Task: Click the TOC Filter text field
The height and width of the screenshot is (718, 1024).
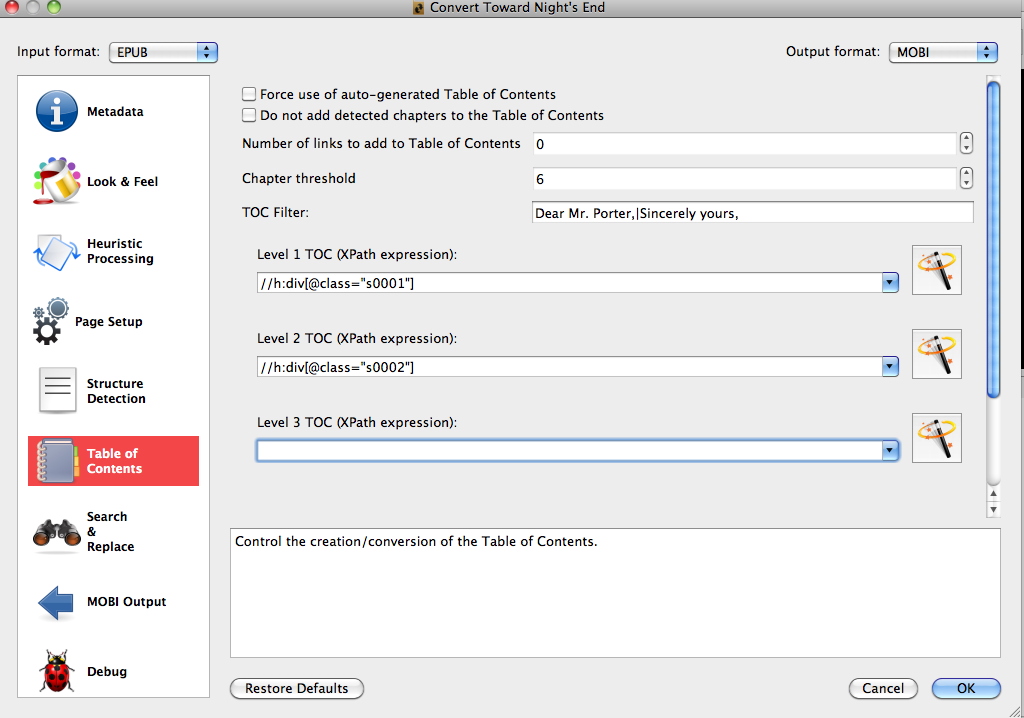Action: coord(753,213)
